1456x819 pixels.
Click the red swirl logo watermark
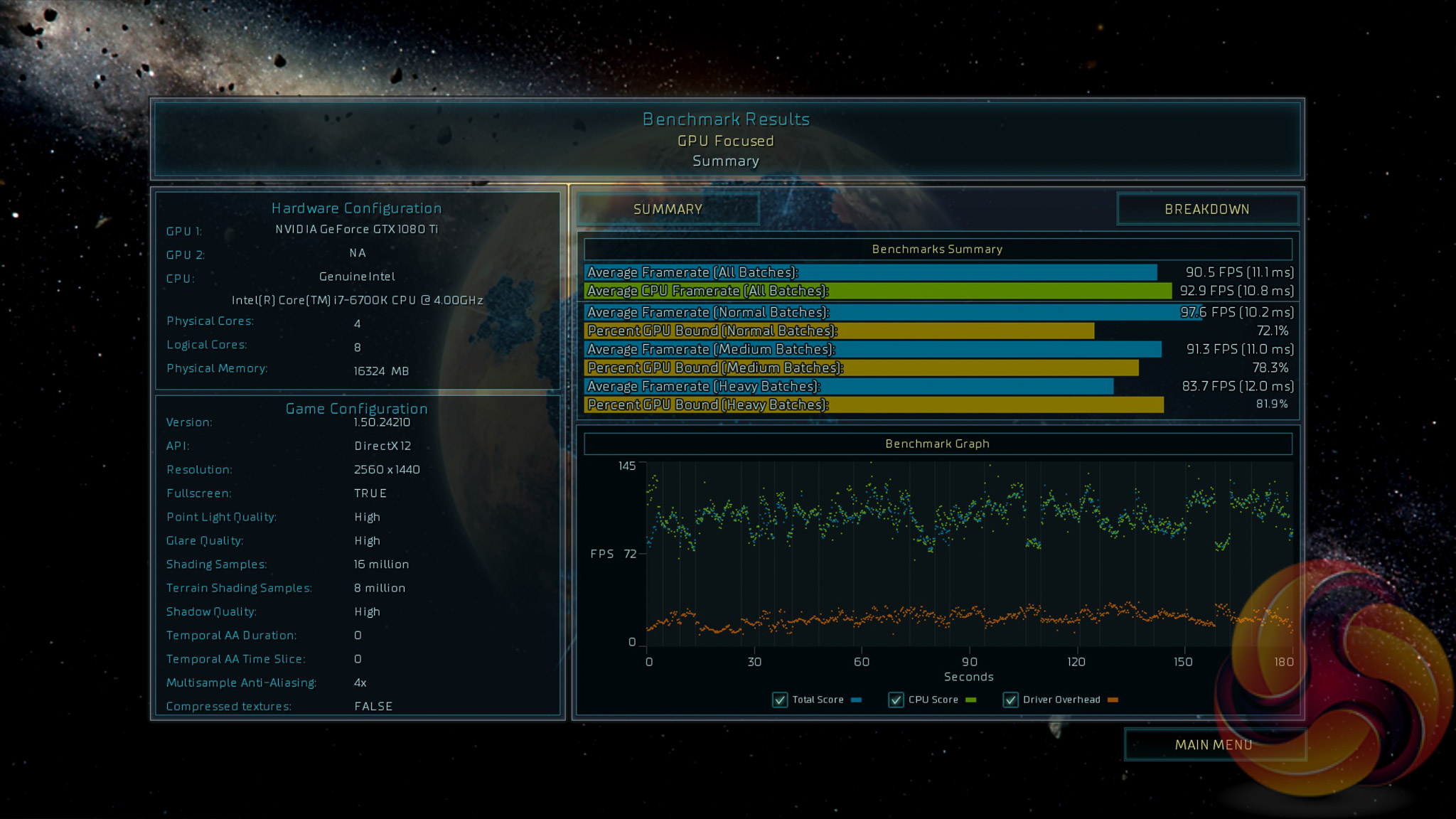[x=1337, y=675]
